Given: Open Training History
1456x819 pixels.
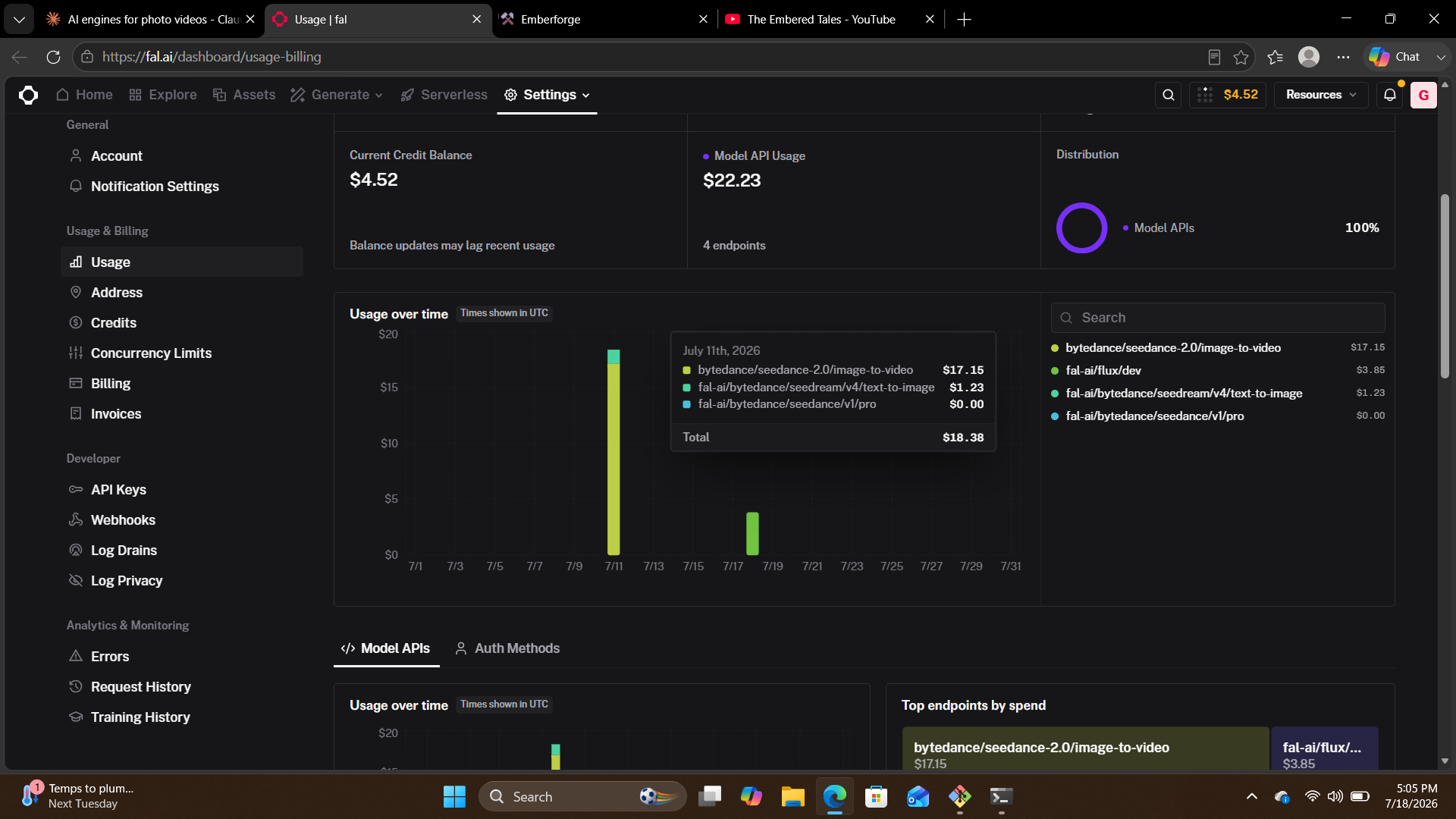Looking at the screenshot, I should 182,717.
